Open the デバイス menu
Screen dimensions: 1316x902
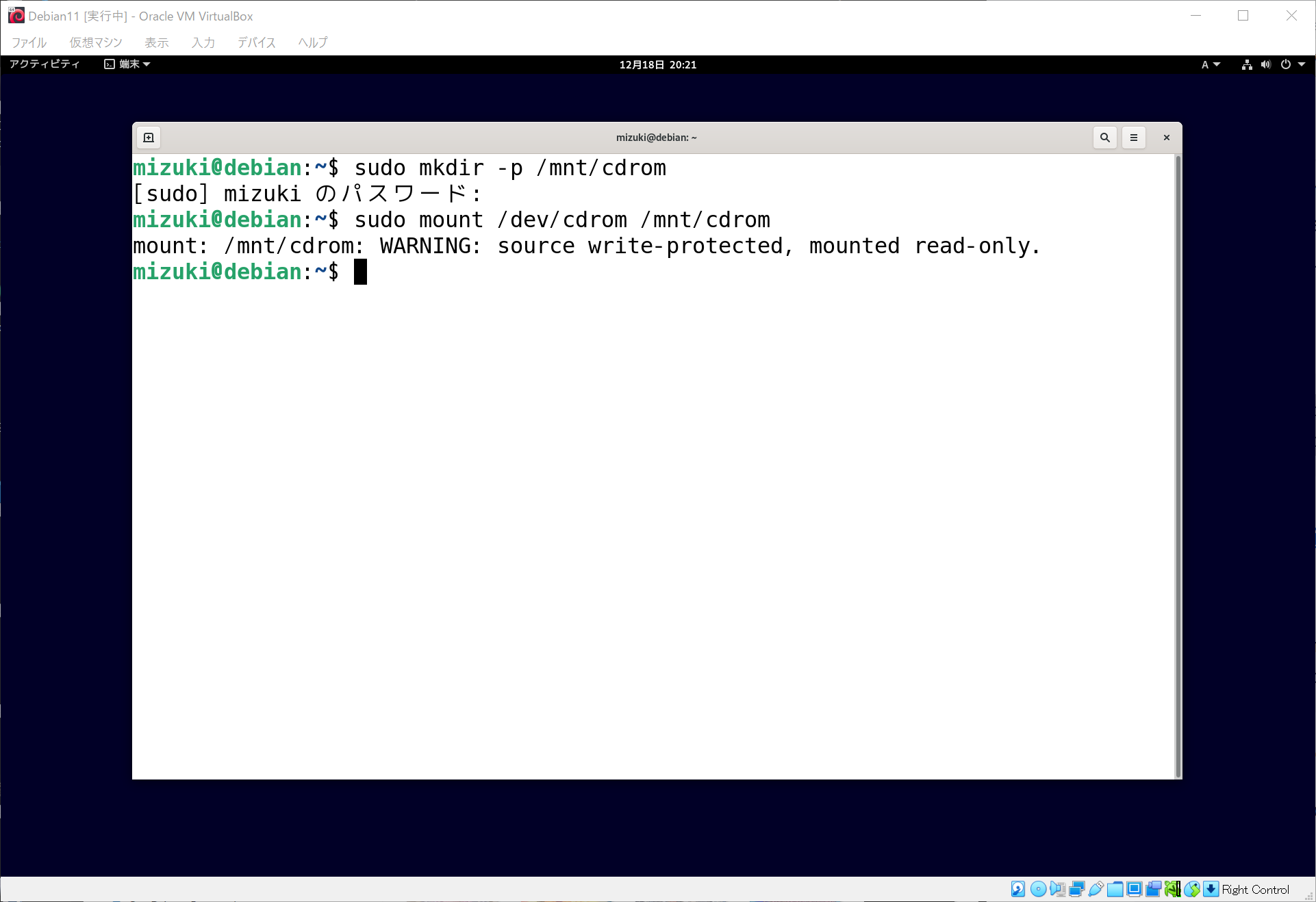pos(257,42)
